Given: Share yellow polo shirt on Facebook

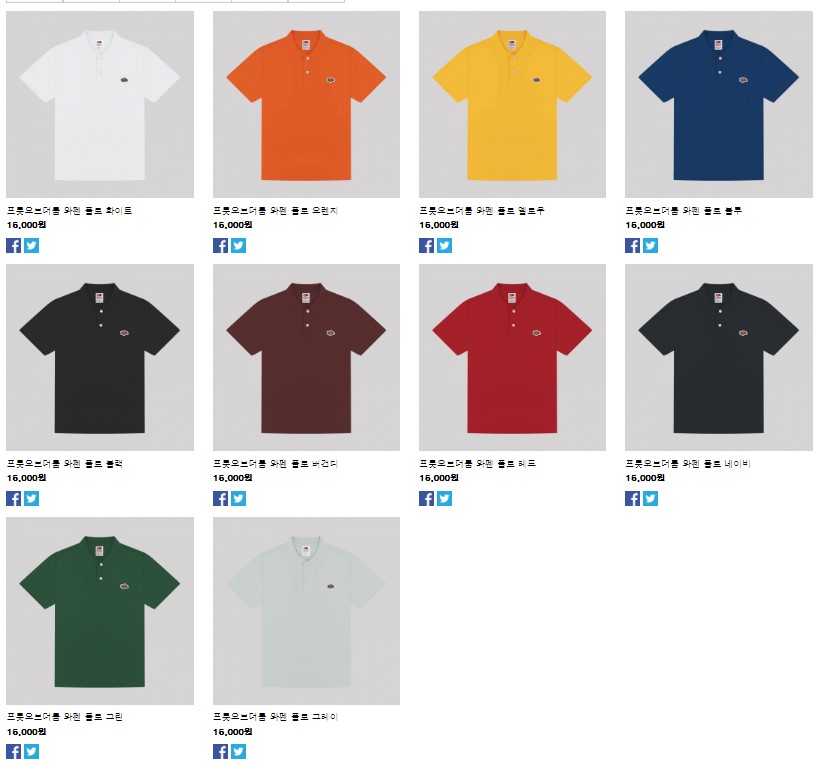Looking at the screenshot, I should tap(426, 245).
